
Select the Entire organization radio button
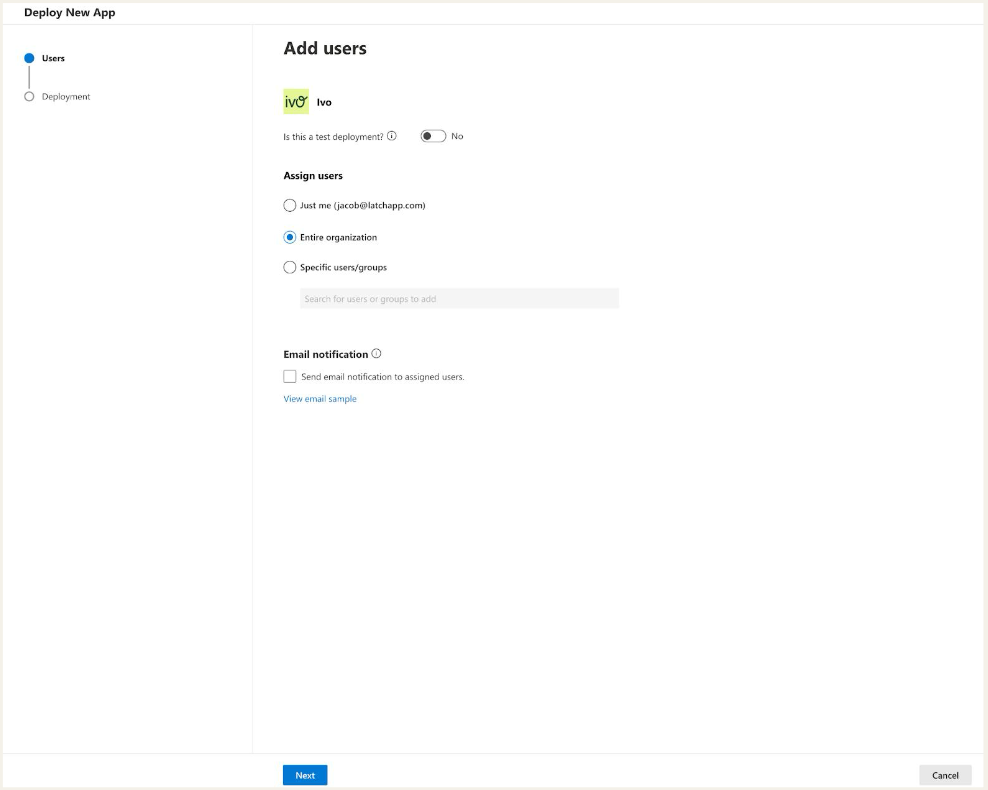pyautogui.click(x=290, y=238)
